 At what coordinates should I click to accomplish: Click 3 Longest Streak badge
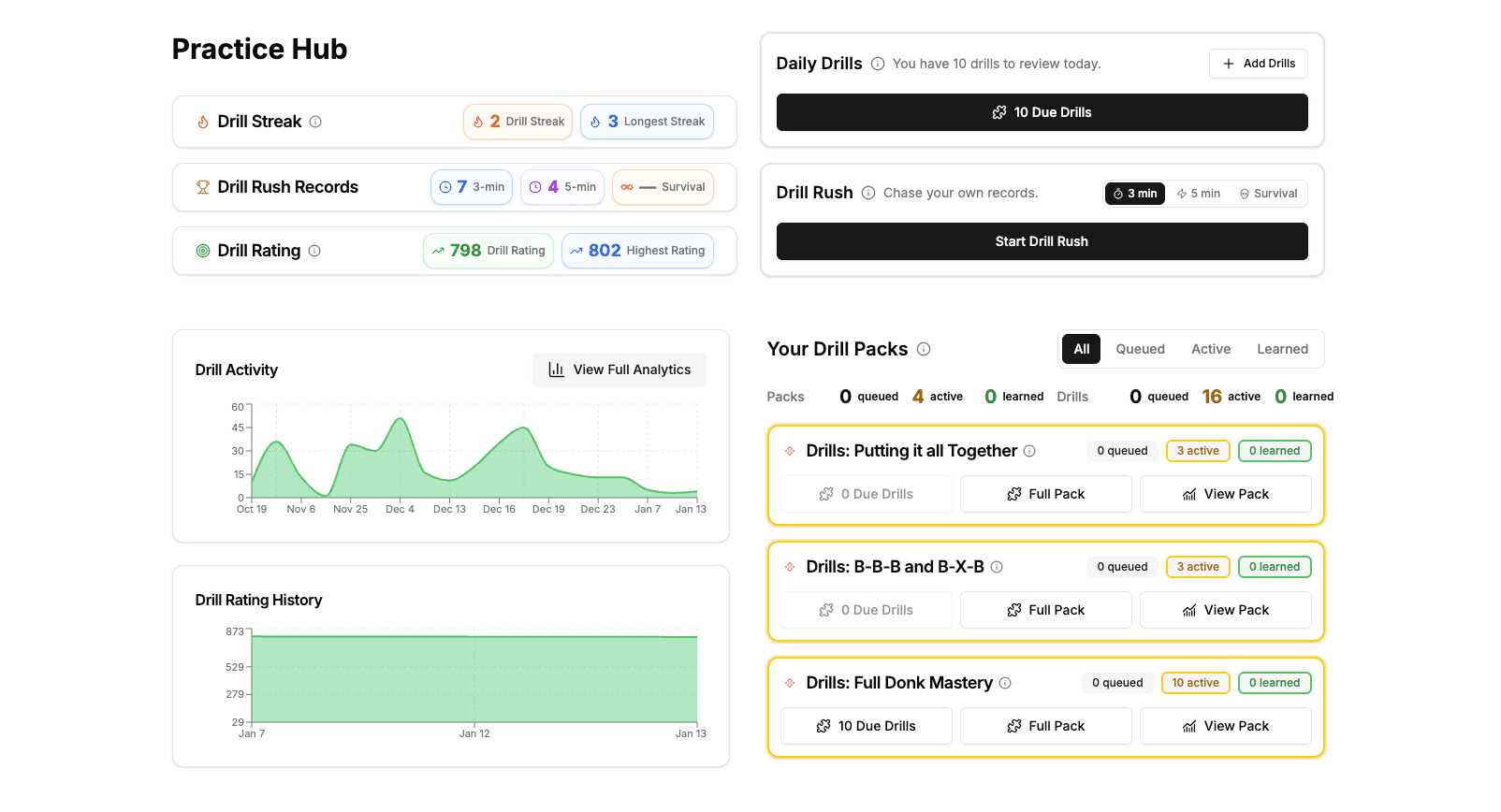click(x=647, y=122)
